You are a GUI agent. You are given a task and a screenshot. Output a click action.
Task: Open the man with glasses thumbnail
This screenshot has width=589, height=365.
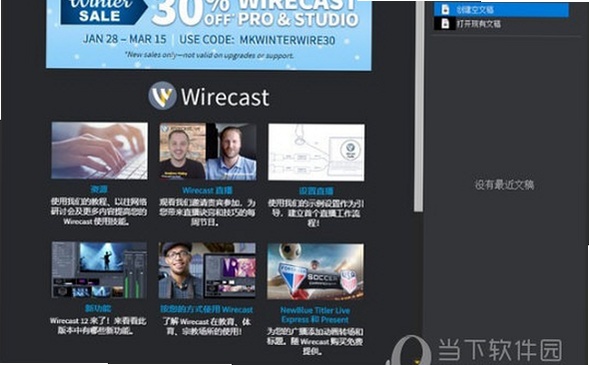(207, 270)
